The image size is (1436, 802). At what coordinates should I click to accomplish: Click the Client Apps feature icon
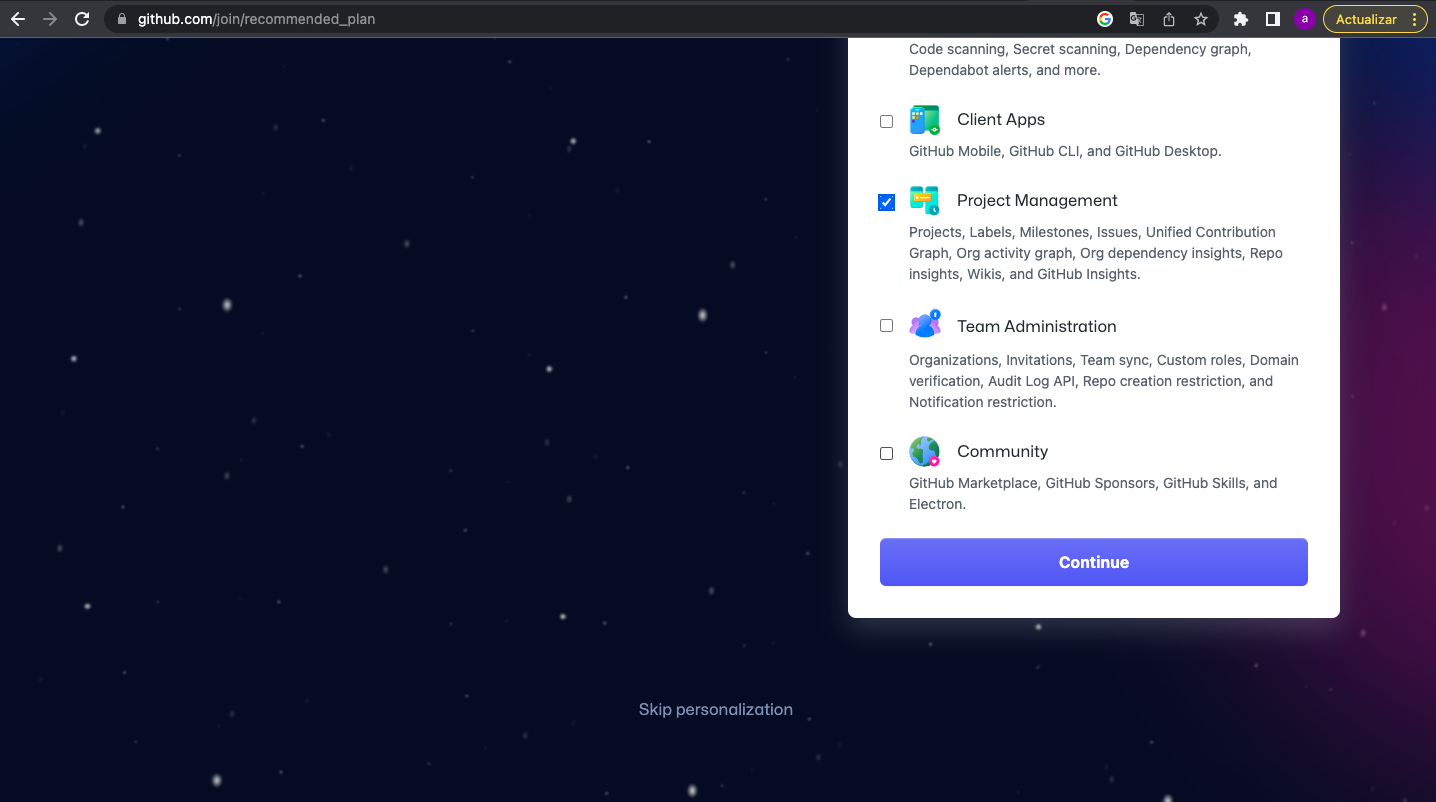pos(924,120)
